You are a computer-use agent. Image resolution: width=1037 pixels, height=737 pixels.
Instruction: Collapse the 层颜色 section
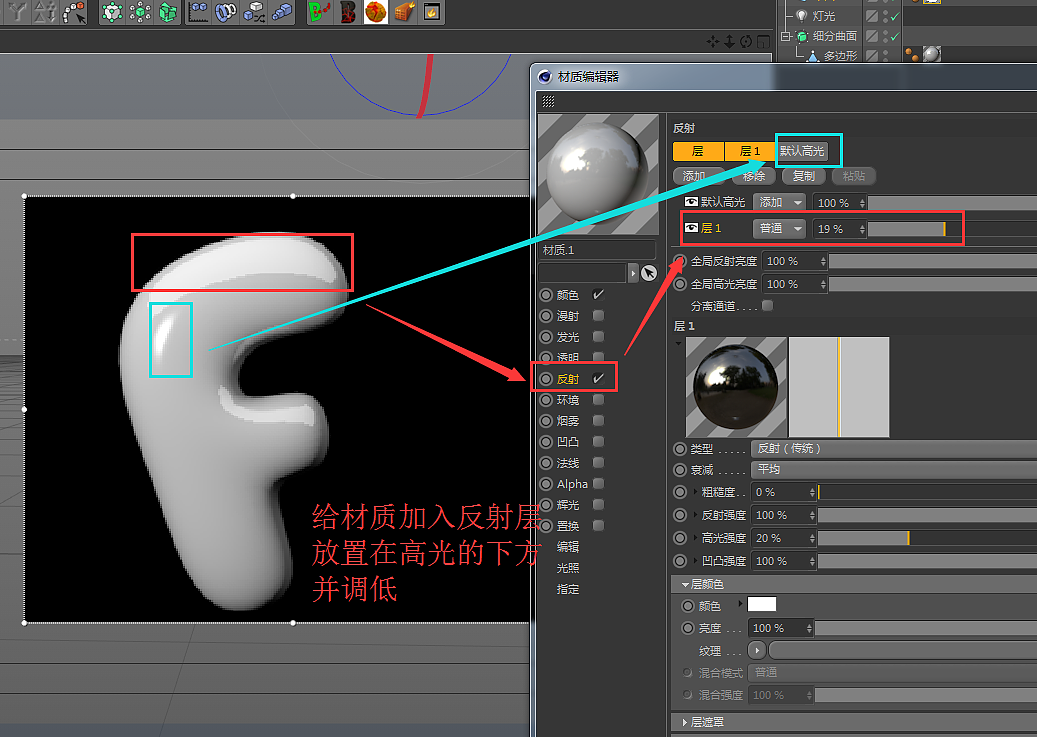pos(684,584)
